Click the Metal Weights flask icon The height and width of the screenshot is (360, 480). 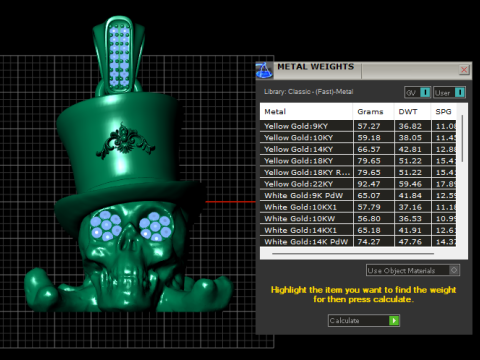(x=264, y=70)
